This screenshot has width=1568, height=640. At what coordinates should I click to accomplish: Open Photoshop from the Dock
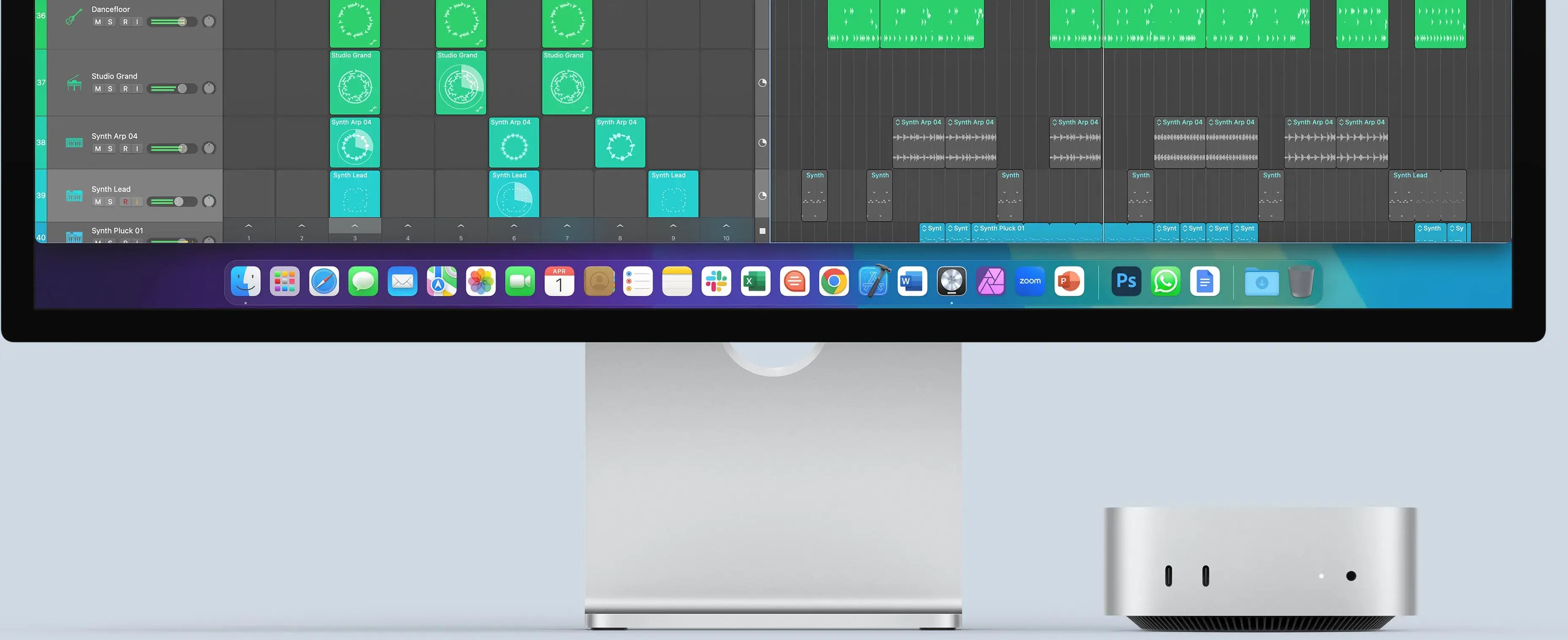coord(1126,281)
